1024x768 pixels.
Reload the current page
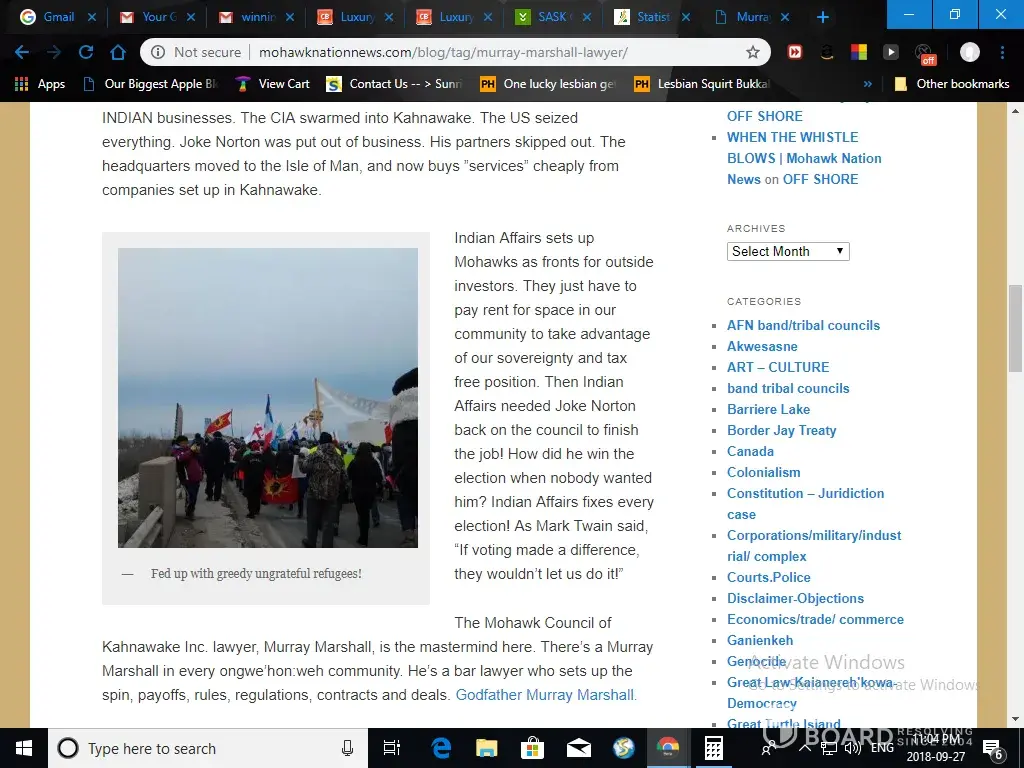click(86, 52)
